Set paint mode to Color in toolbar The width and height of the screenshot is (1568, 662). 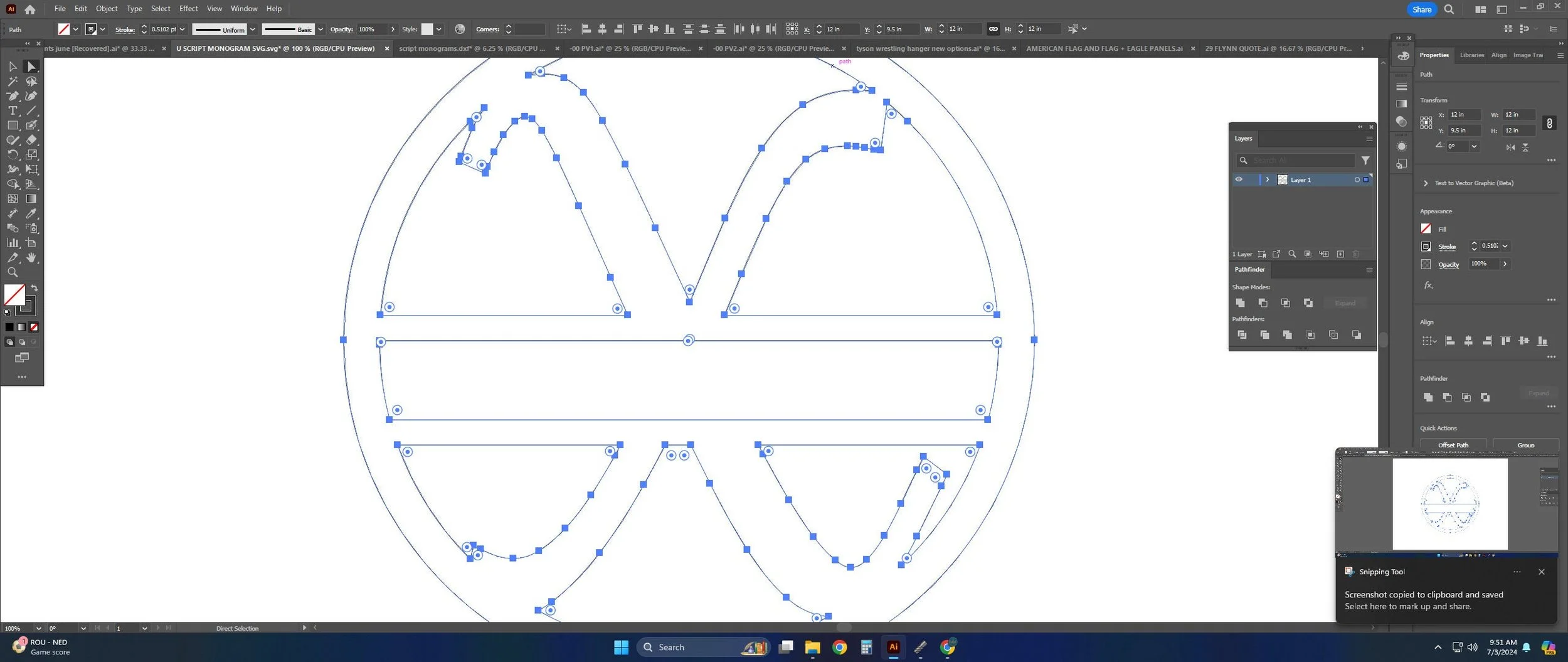[9, 327]
